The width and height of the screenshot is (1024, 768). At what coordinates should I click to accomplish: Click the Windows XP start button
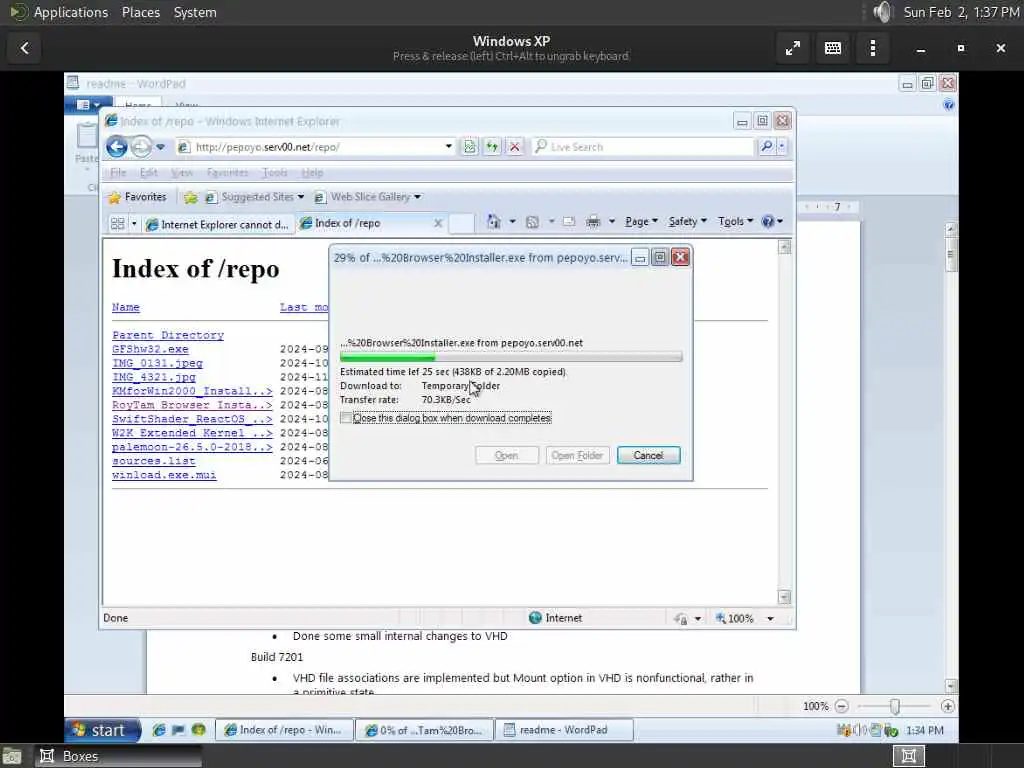[x=103, y=730]
